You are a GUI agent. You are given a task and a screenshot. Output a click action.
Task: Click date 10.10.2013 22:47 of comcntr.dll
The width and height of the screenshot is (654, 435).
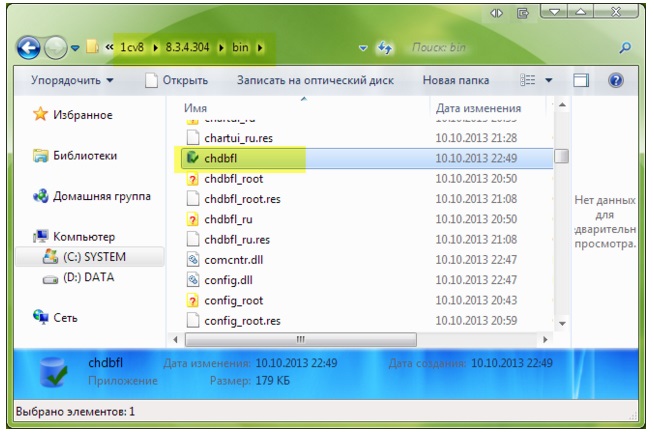click(x=476, y=259)
